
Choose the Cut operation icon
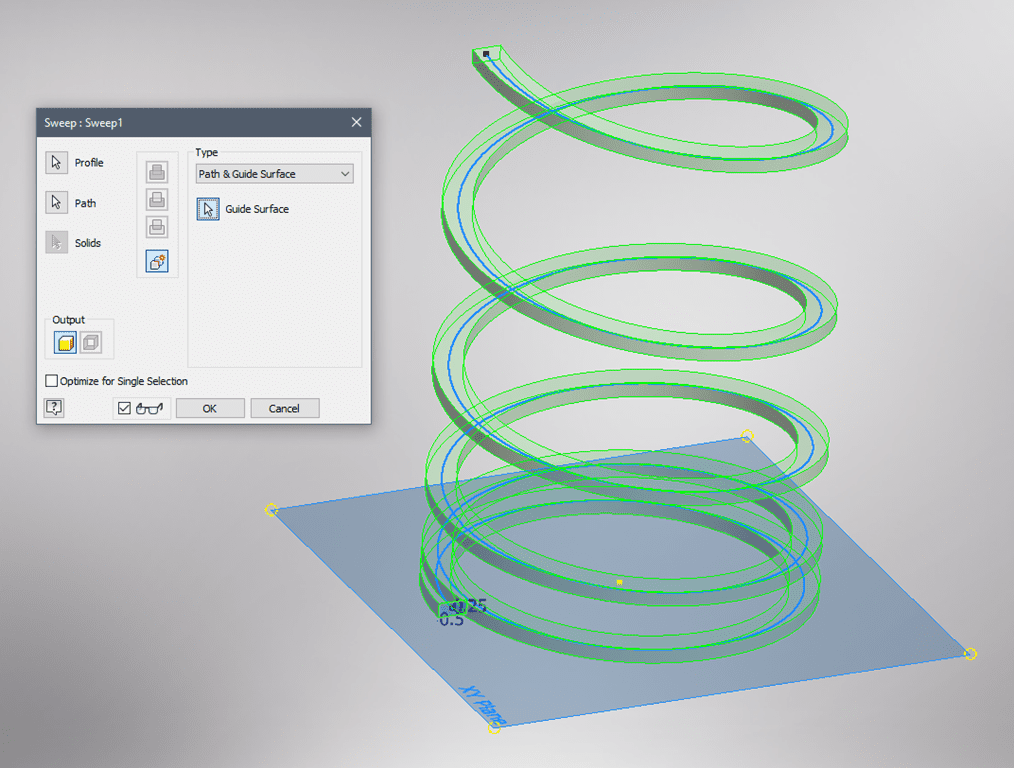pyautogui.click(x=157, y=200)
